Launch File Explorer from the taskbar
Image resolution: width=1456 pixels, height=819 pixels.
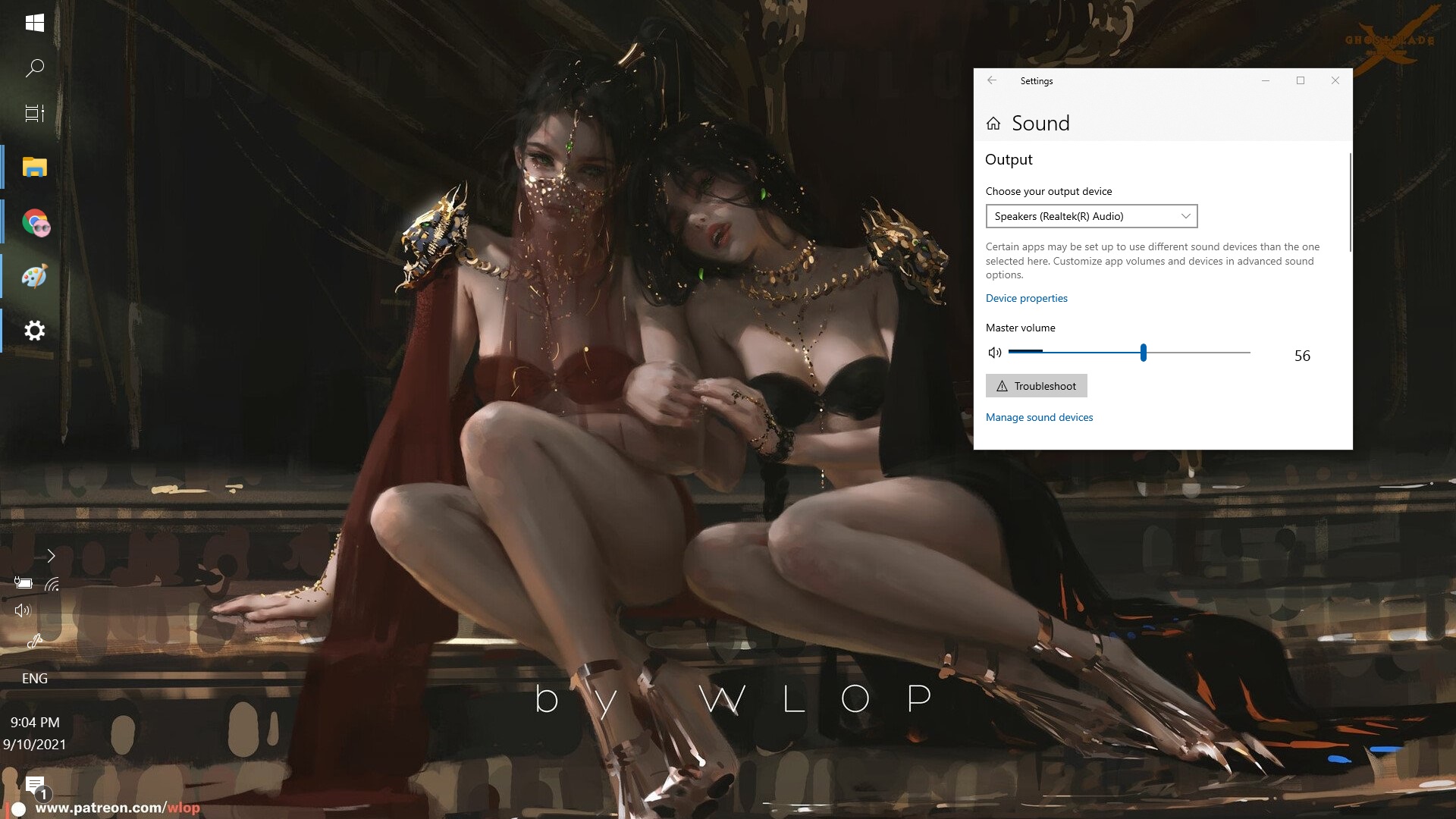(x=34, y=167)
